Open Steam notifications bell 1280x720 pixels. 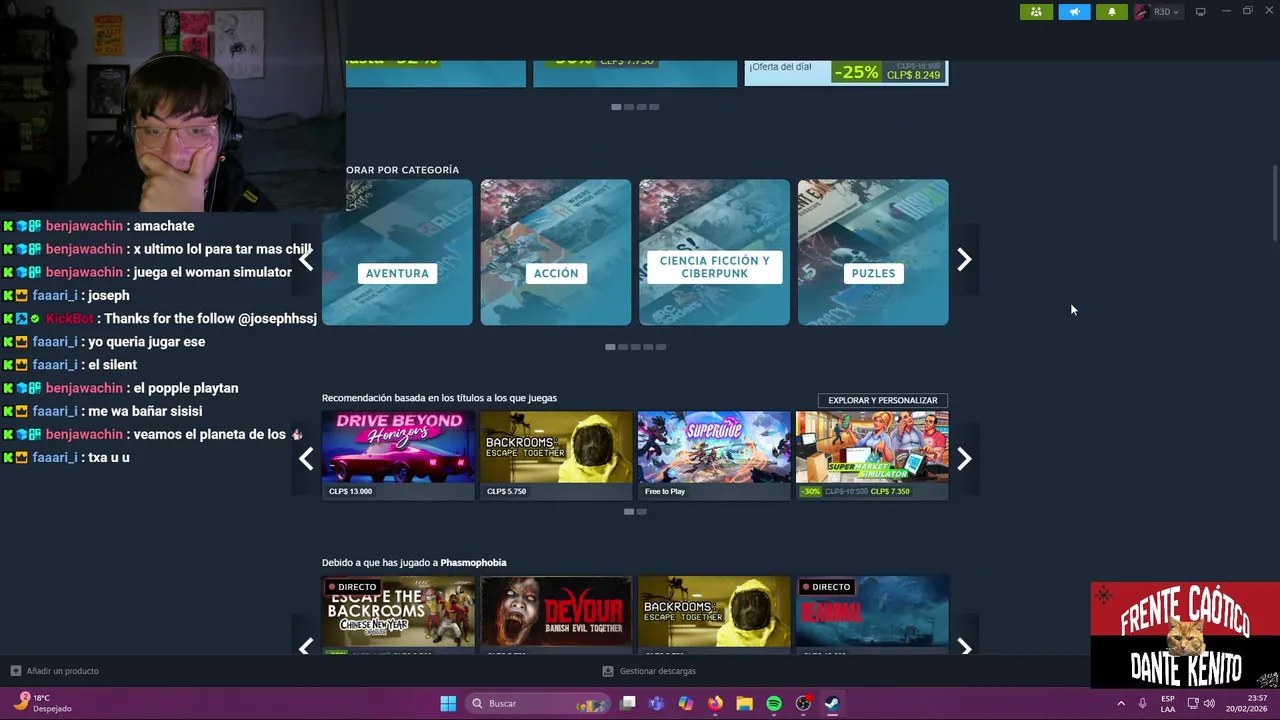pyautogui.click(x=1112, y=12)
